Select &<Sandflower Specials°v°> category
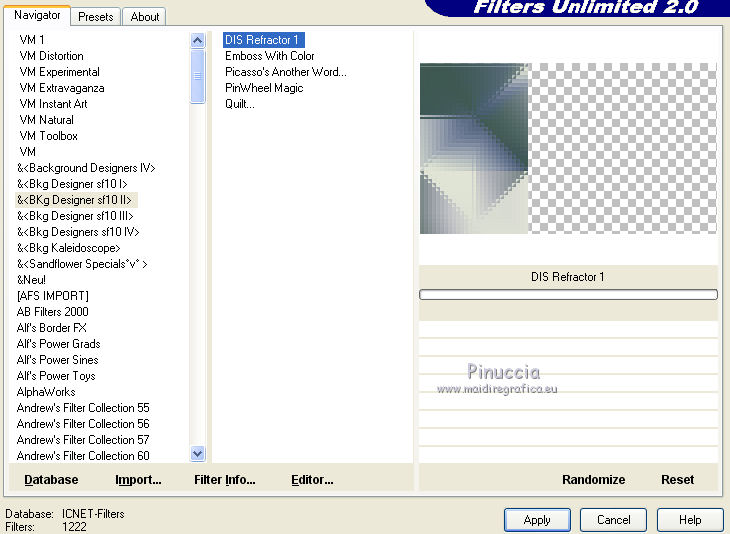The image size is (730, 534). (x=82, y=264)
